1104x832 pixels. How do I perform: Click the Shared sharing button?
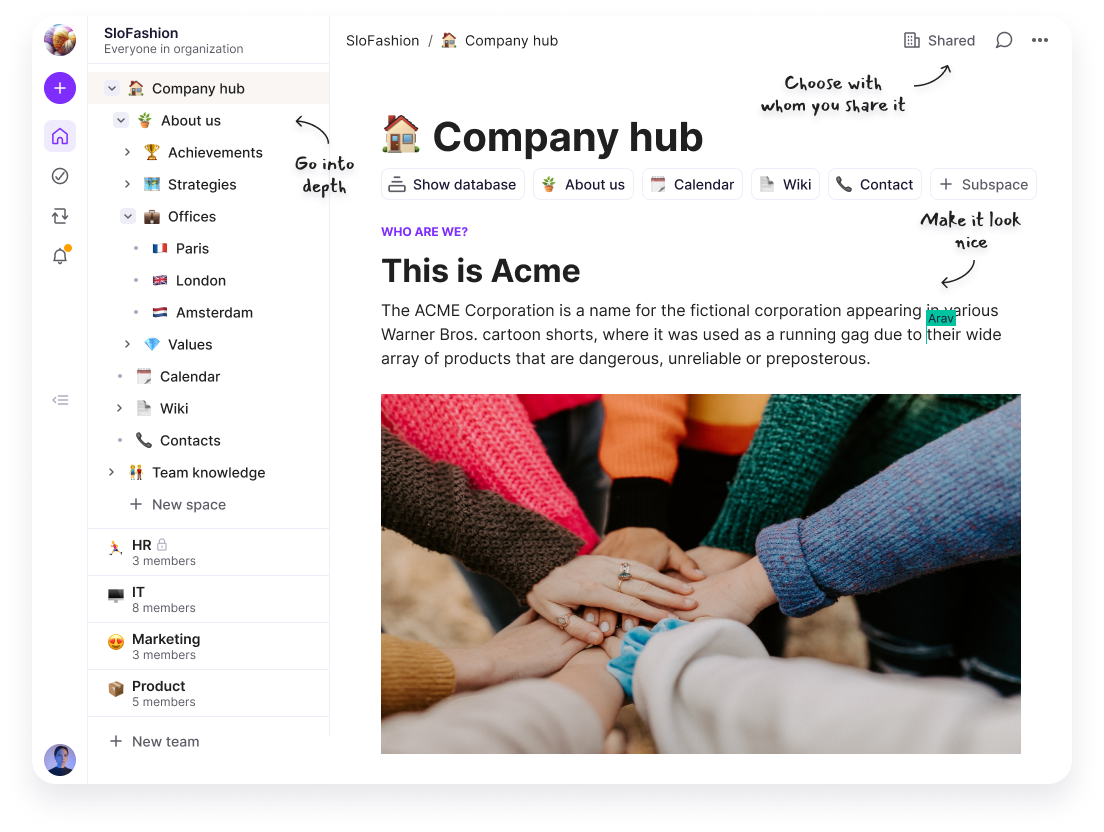pos(939,40)
